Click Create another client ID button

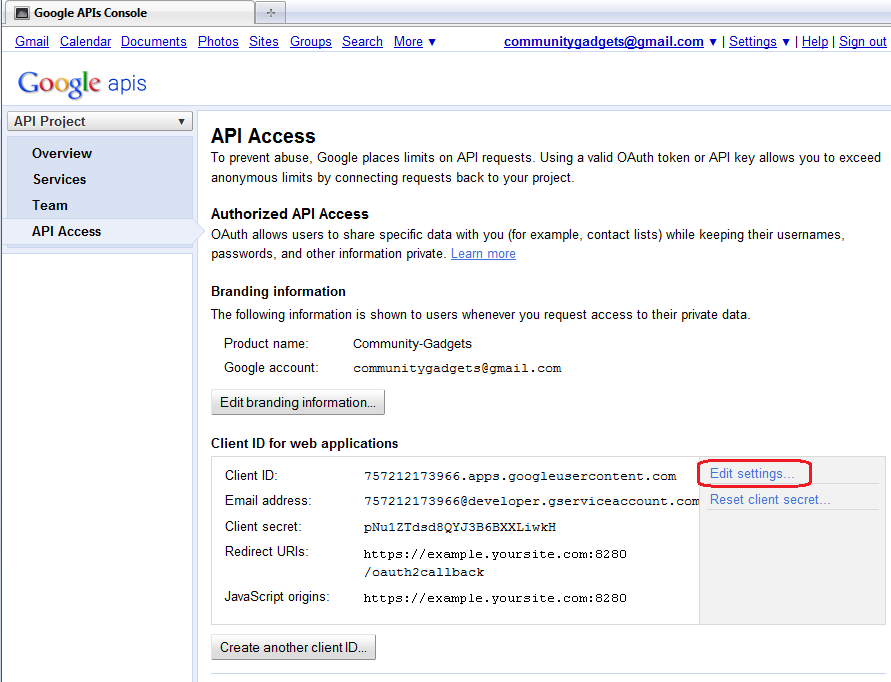point(293,647)
